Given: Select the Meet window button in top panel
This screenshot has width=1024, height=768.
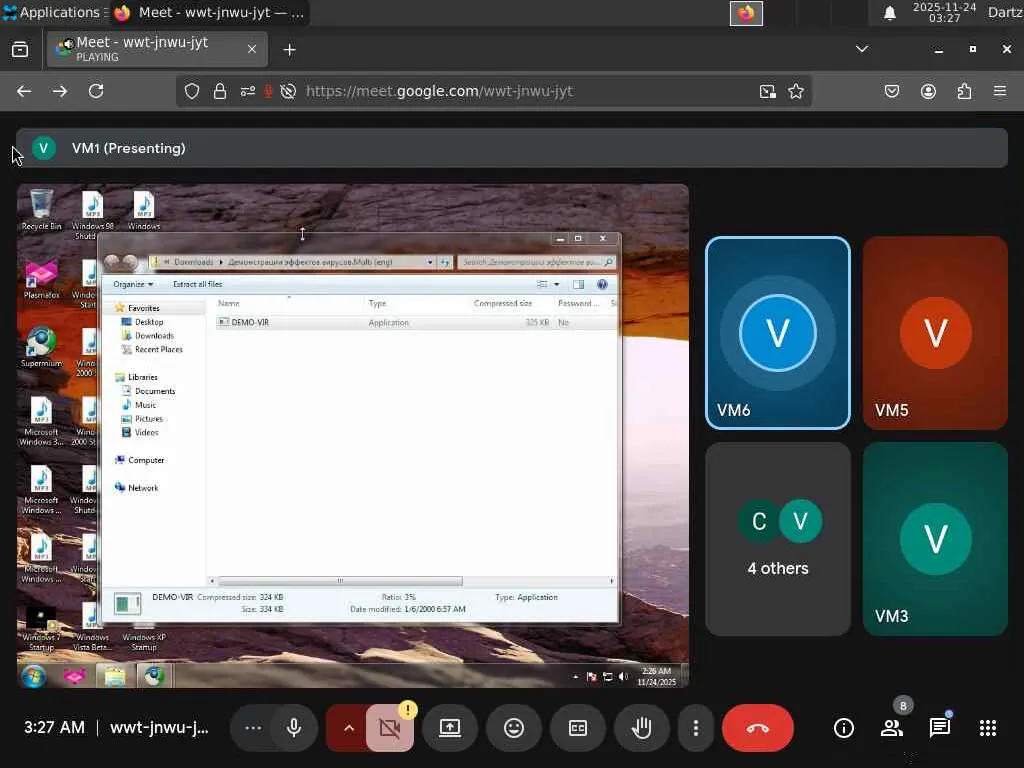Looking at the screenshot, I should pos(210,12).
